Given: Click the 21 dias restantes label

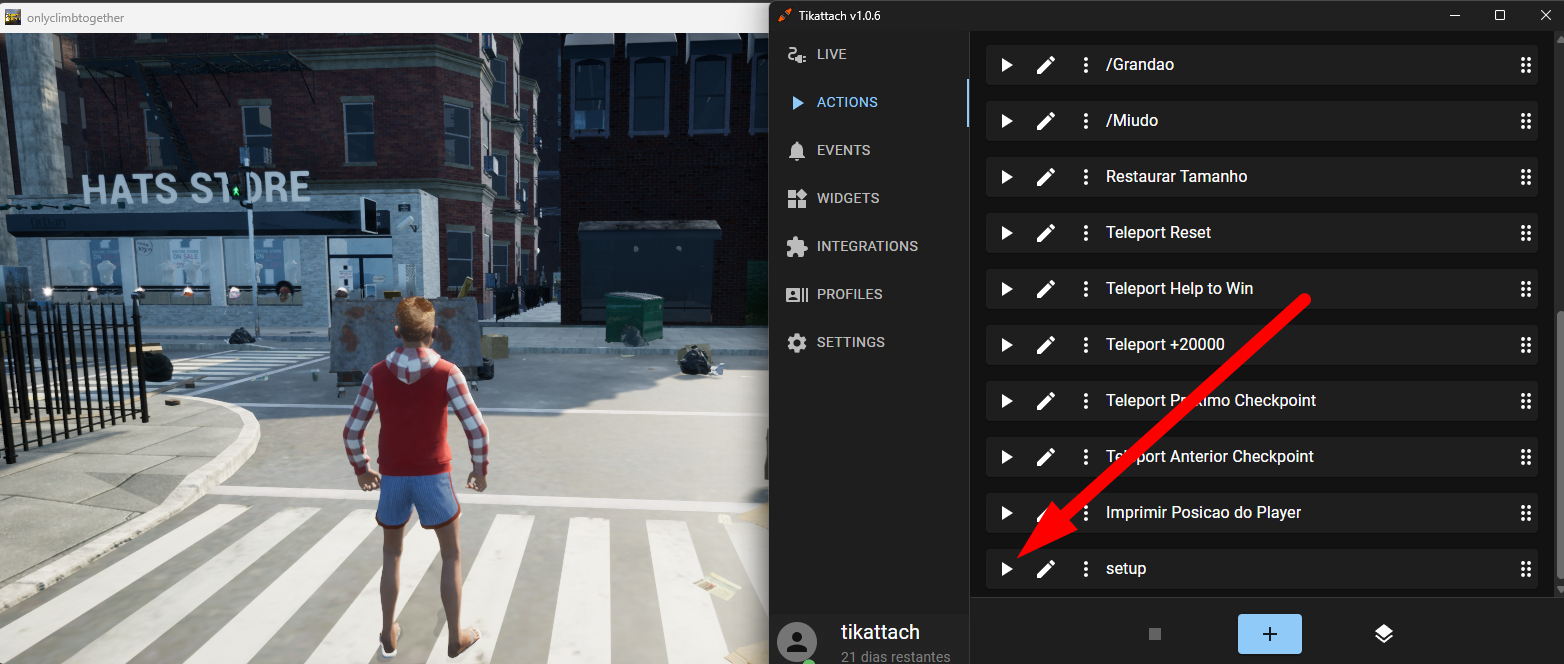Looking at the screenshot, I should point(896,657).
